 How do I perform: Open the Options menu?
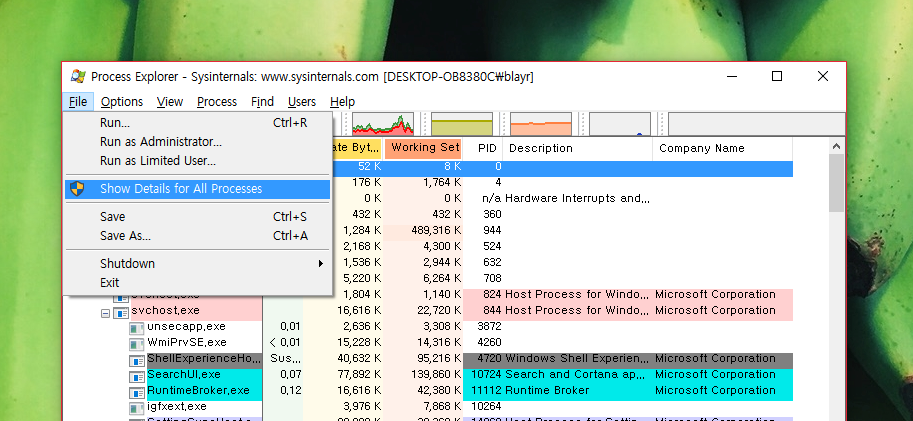pyautogui.click(x=122, y=102)
